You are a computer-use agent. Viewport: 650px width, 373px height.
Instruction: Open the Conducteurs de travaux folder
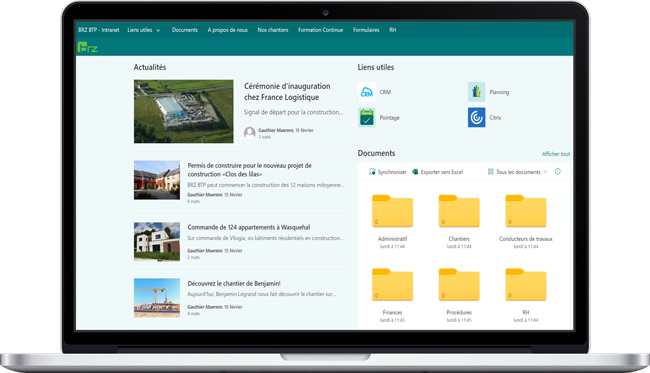526,211
